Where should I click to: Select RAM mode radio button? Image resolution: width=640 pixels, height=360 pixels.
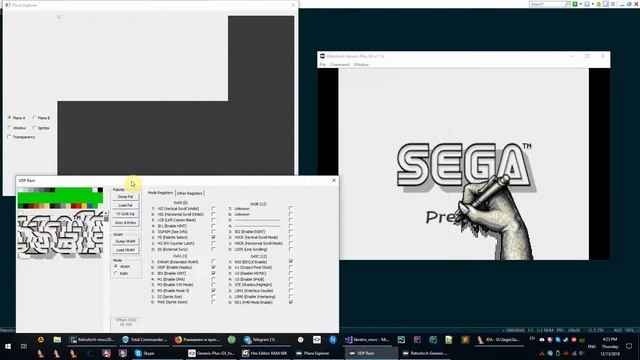coord(116,273)
